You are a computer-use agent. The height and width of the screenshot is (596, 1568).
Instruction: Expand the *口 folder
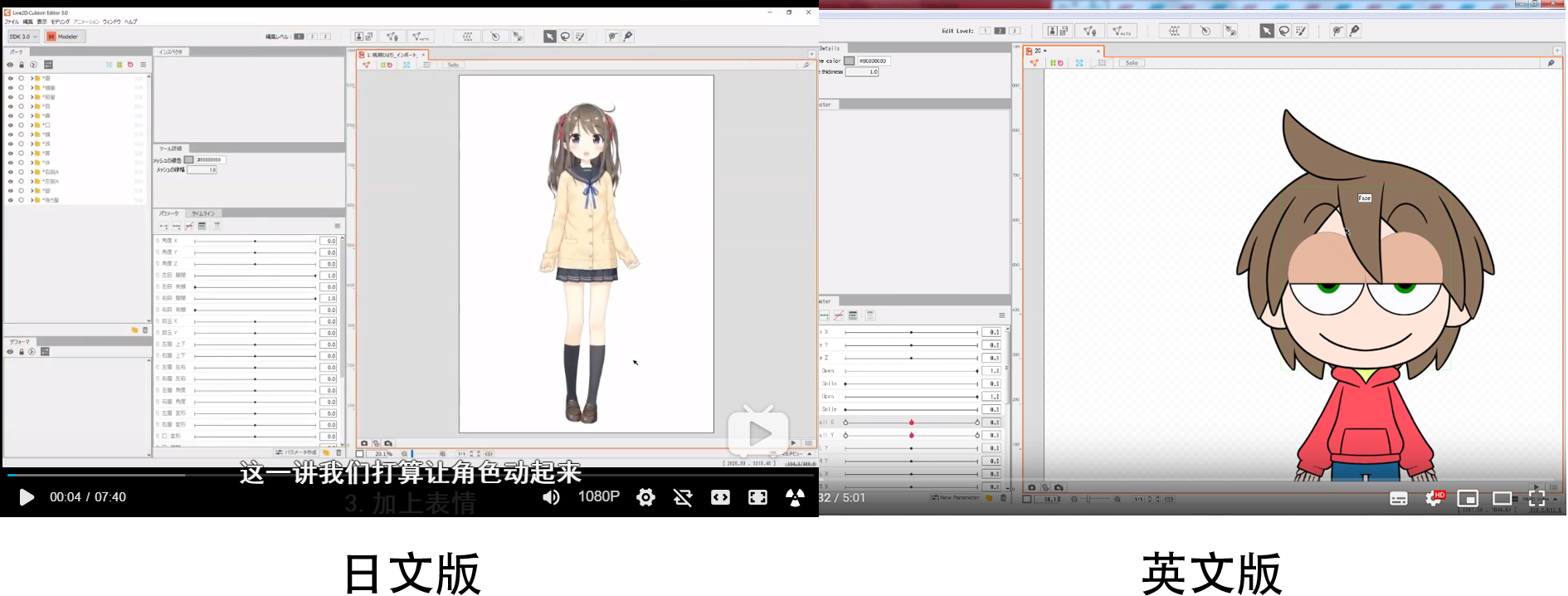point(32,125)
